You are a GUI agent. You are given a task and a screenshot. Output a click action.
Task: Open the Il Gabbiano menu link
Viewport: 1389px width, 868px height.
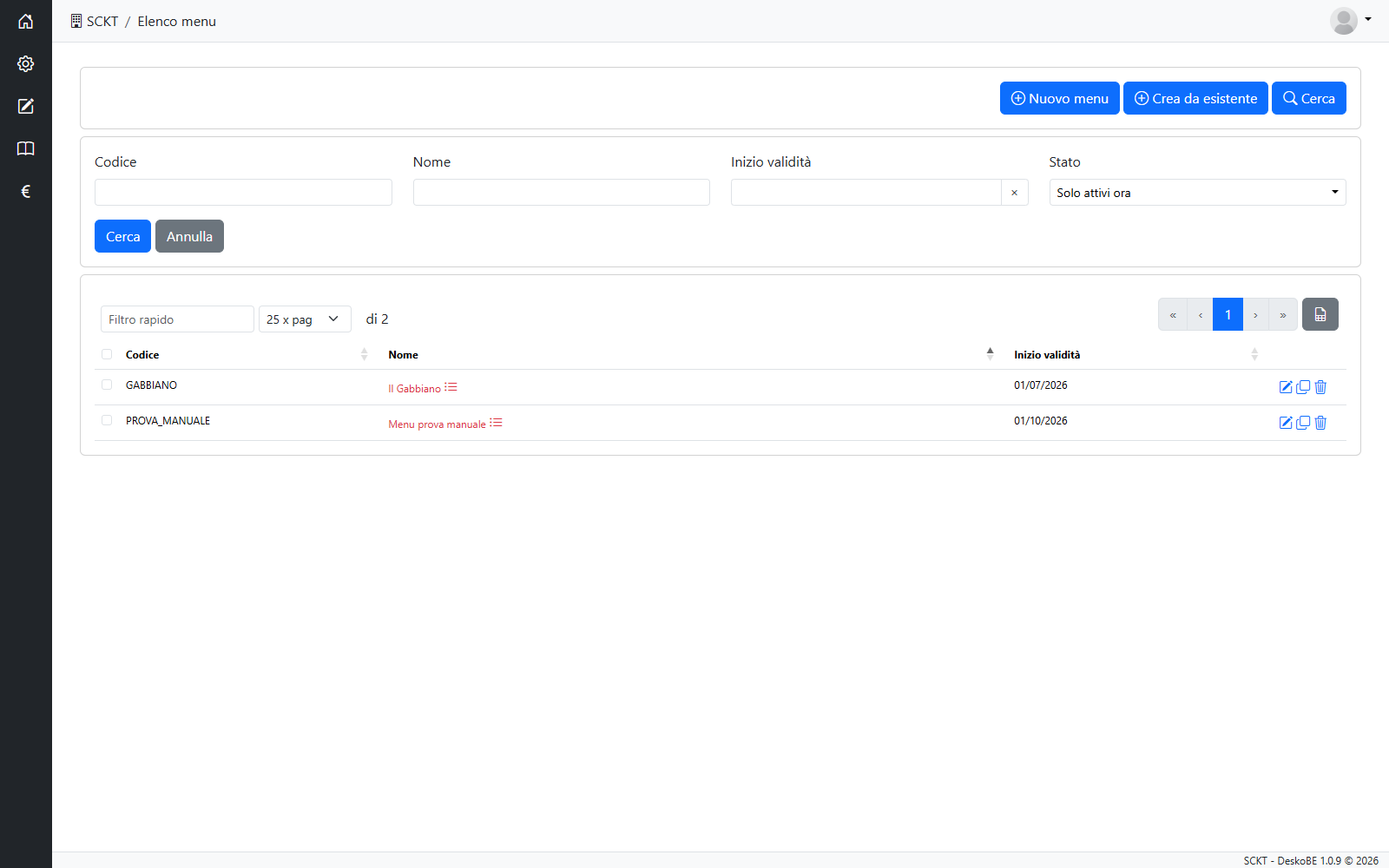[415, 389]
